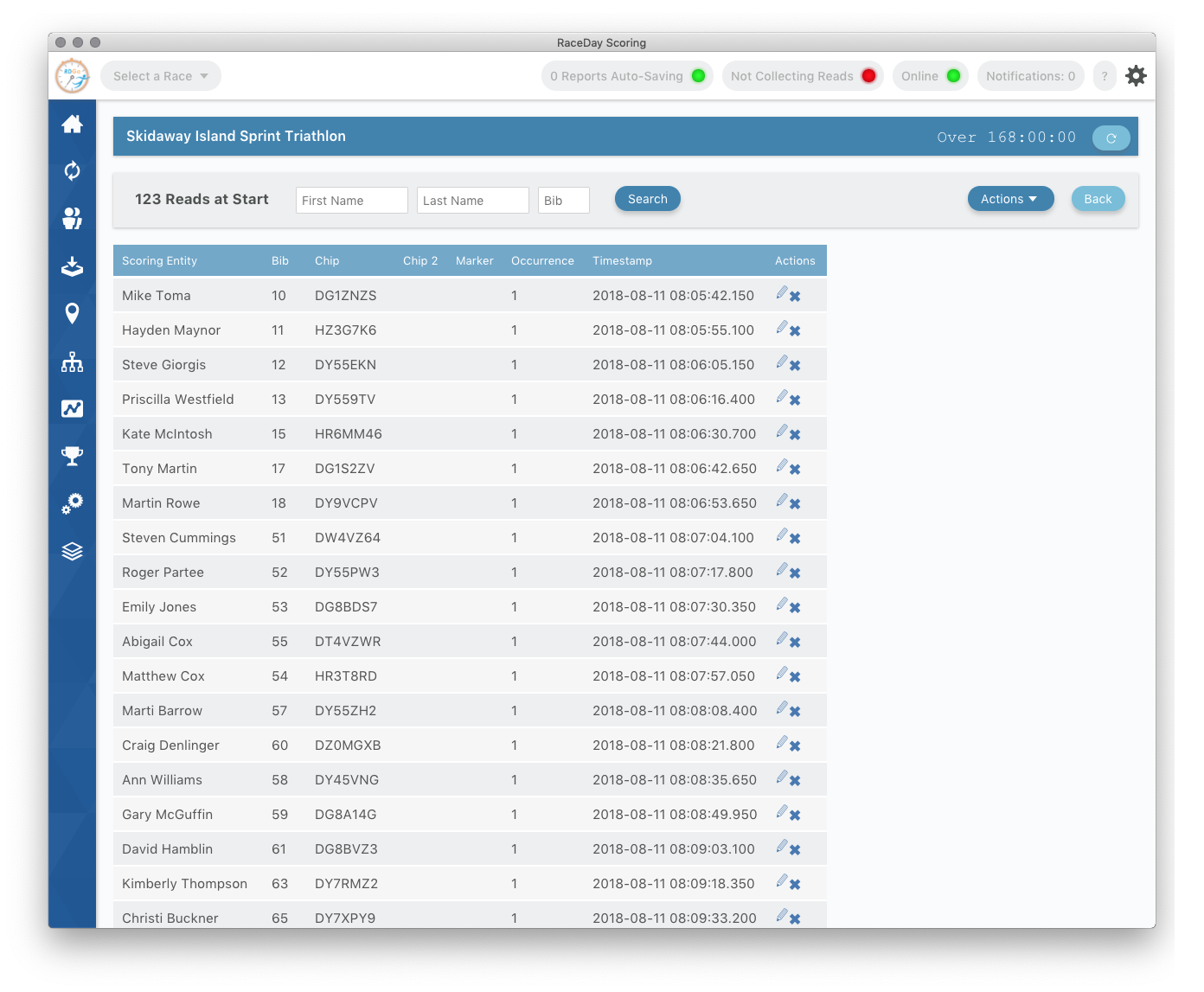Focus the Last Name search field
This screenshot has width=1204, height=992.
473,200
